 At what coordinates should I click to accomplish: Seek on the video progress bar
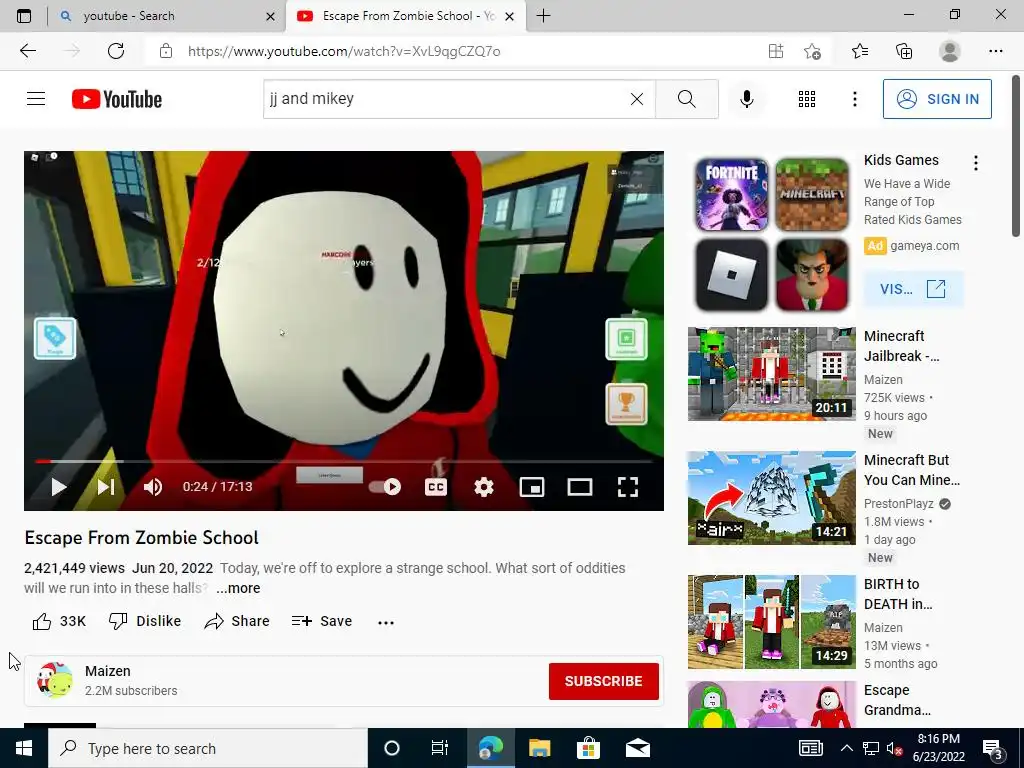[x=344, y=461]
